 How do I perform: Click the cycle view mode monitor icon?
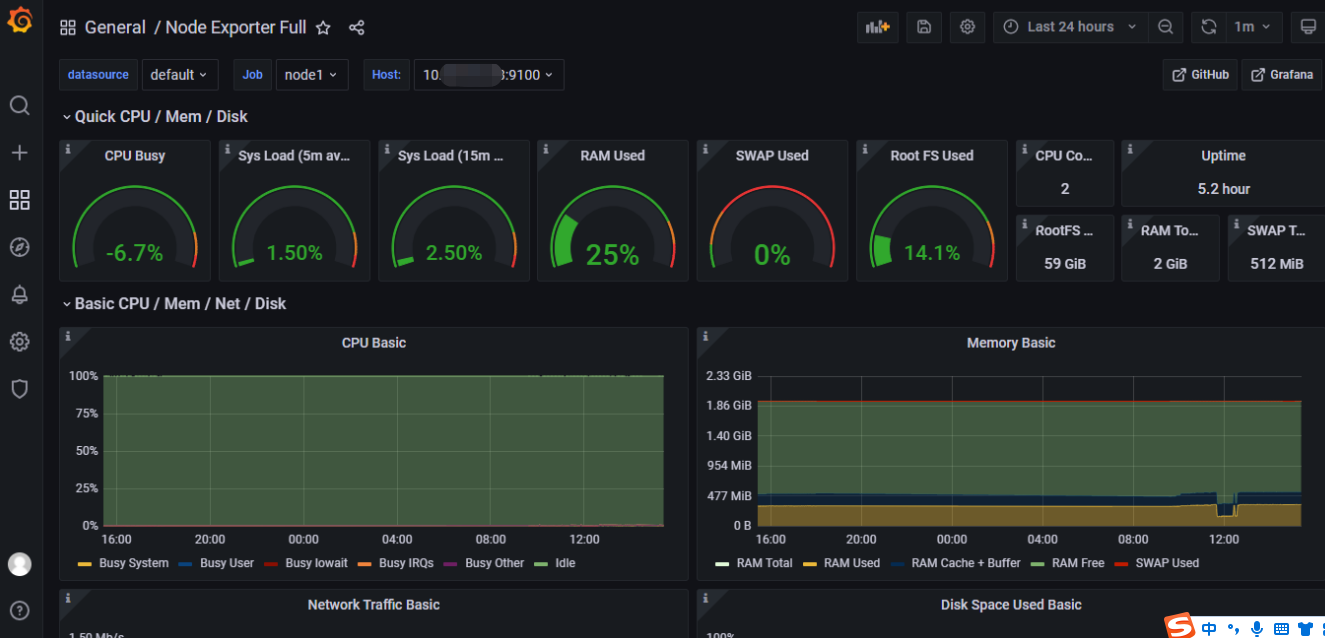pyautogui.click(x=1307, y=27)
